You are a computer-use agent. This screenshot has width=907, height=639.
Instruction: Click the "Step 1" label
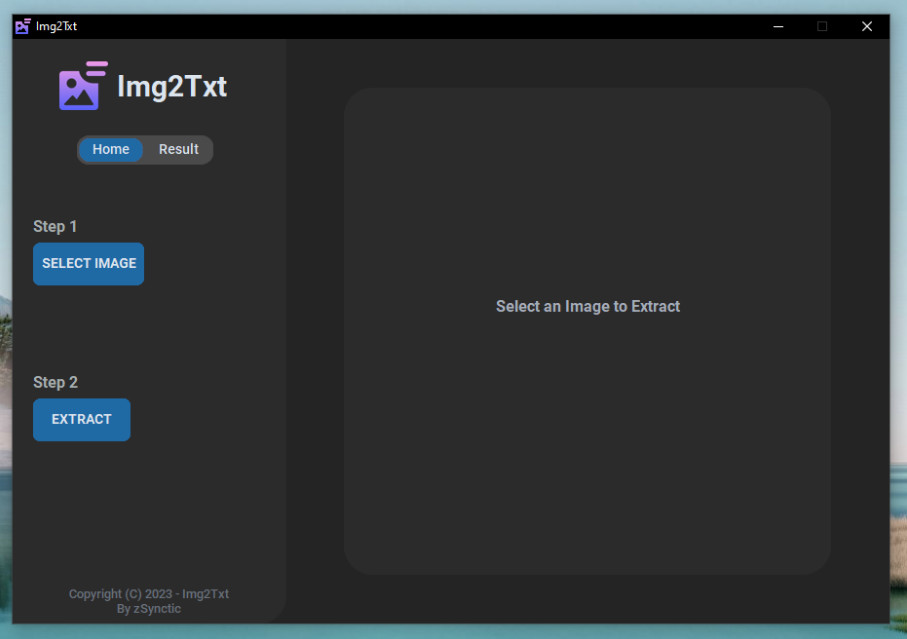[55, 226]
